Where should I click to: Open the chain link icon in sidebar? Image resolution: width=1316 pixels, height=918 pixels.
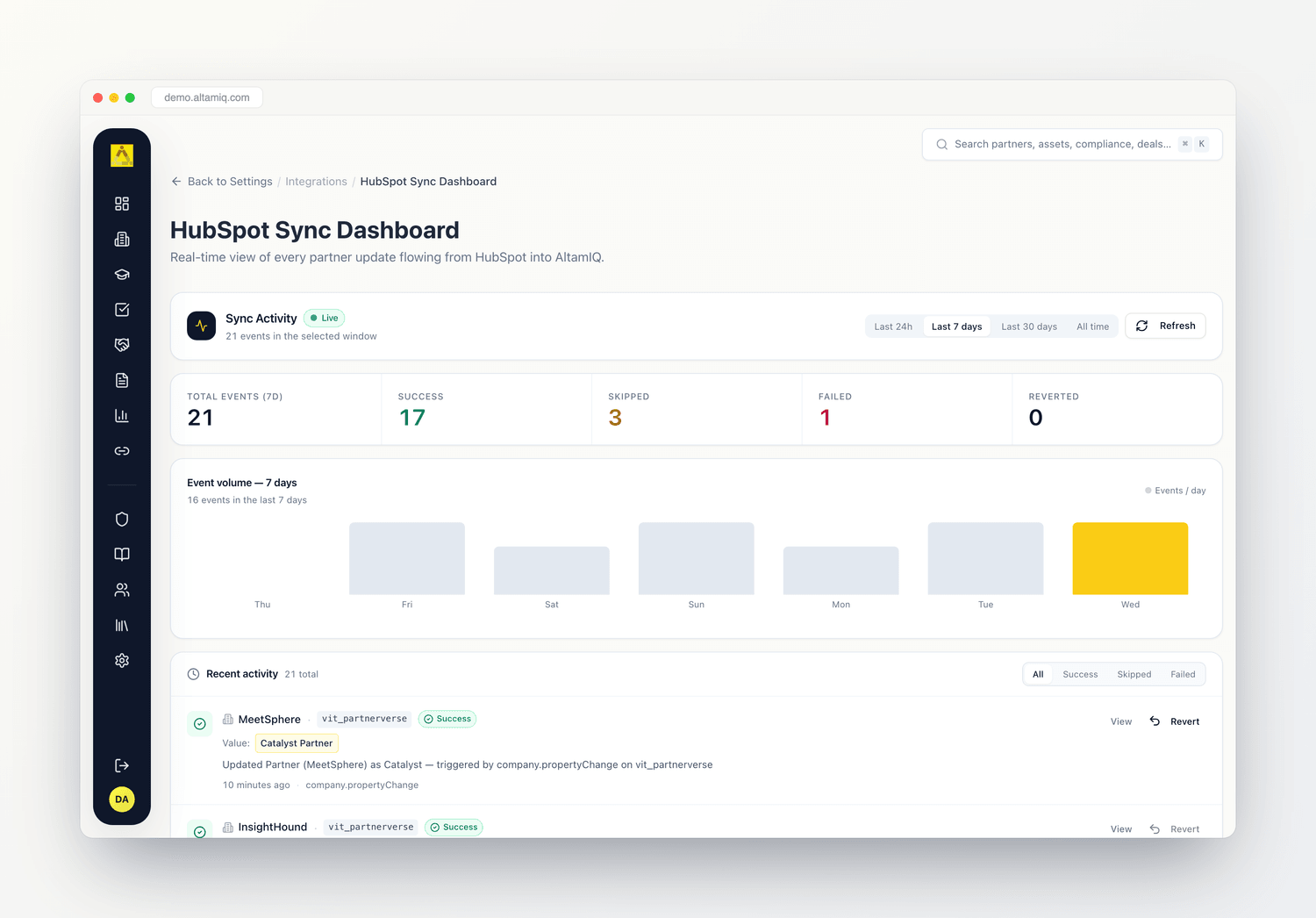pyautogui.click(x=122, y=451)
